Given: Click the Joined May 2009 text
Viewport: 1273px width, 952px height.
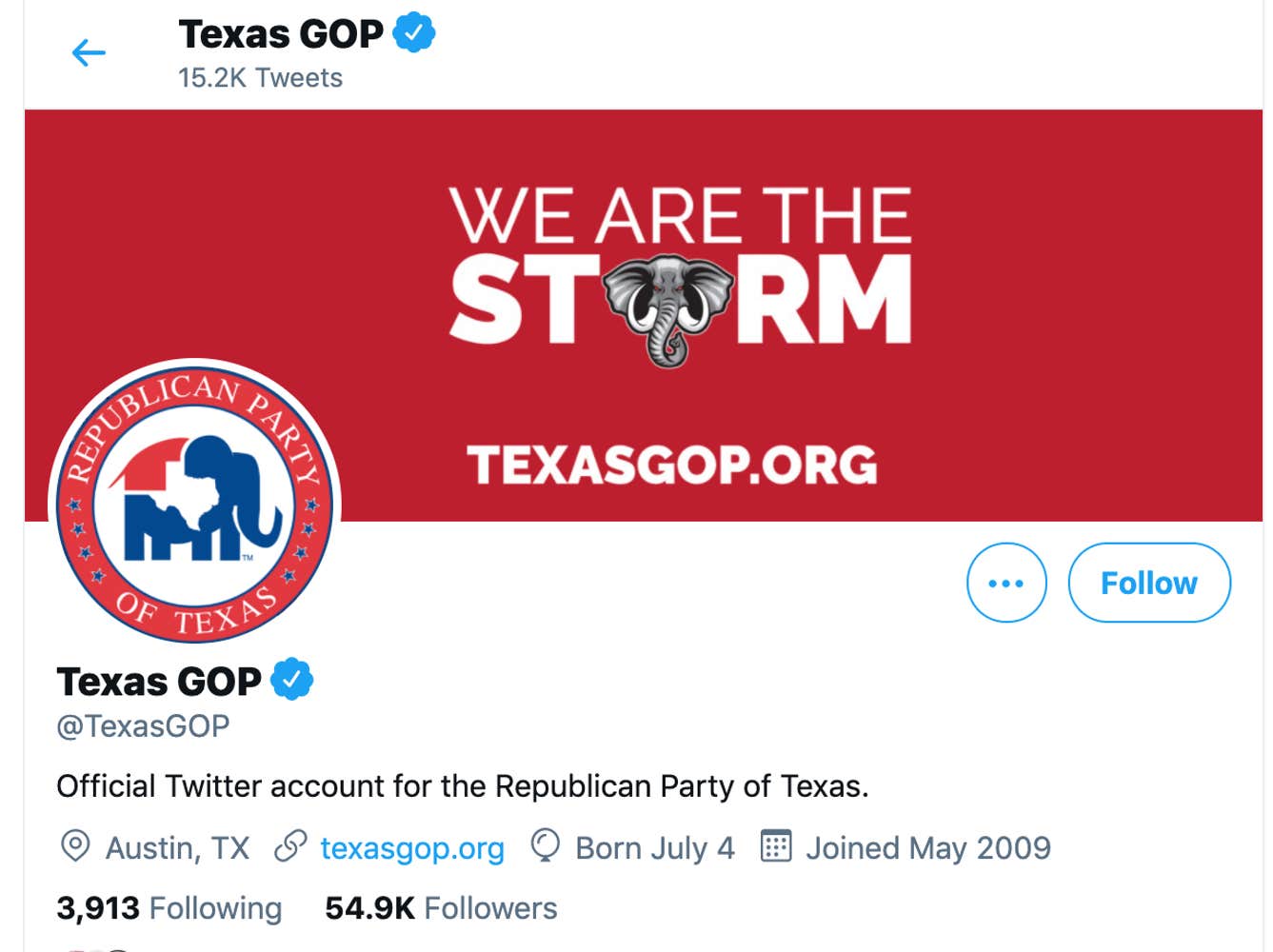Looking at the screenshot, I should click(x=928, y=847).
